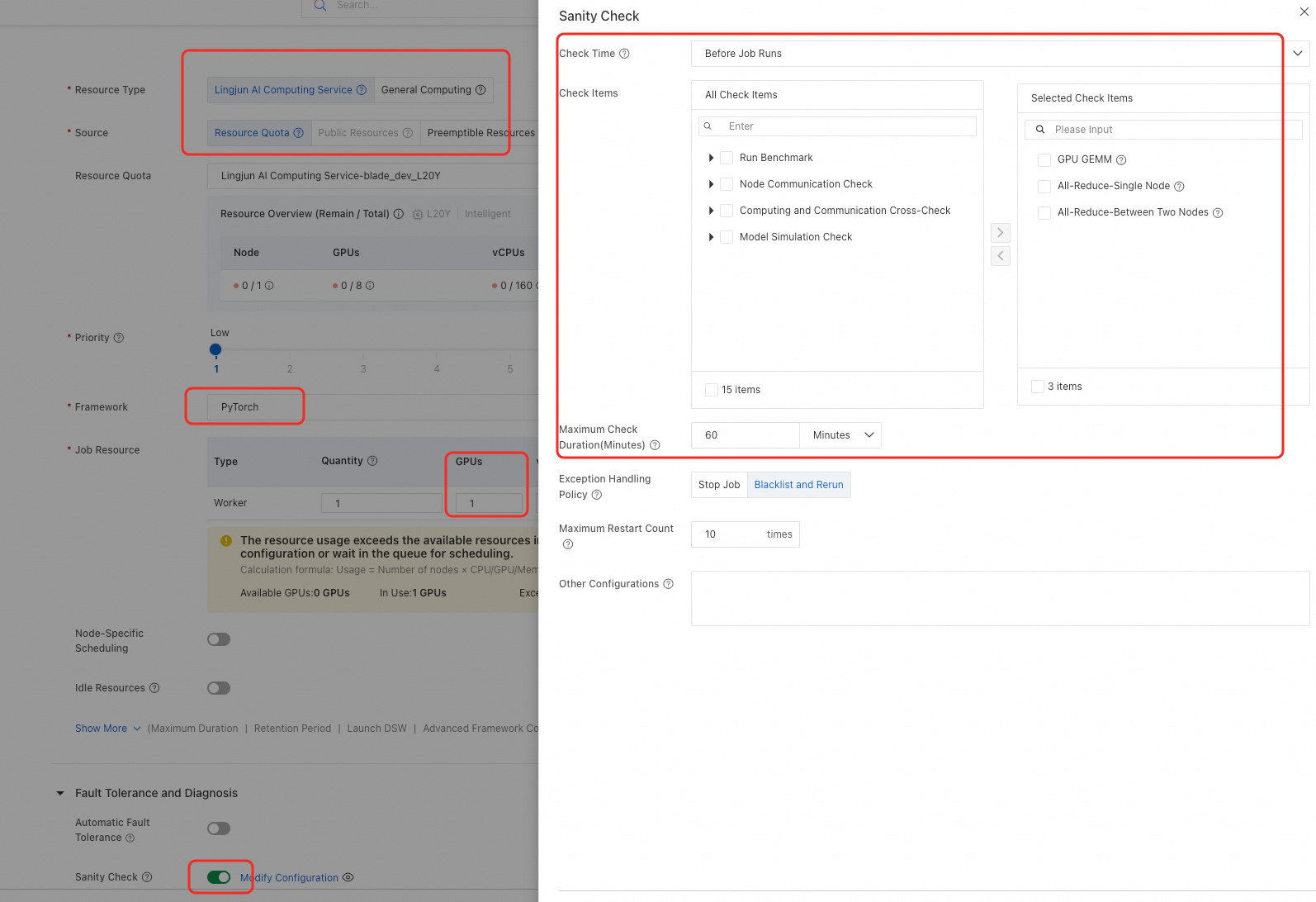Tick the GPU GEMM checkbox
The image size is (1316, 902).
point(1044,159)
